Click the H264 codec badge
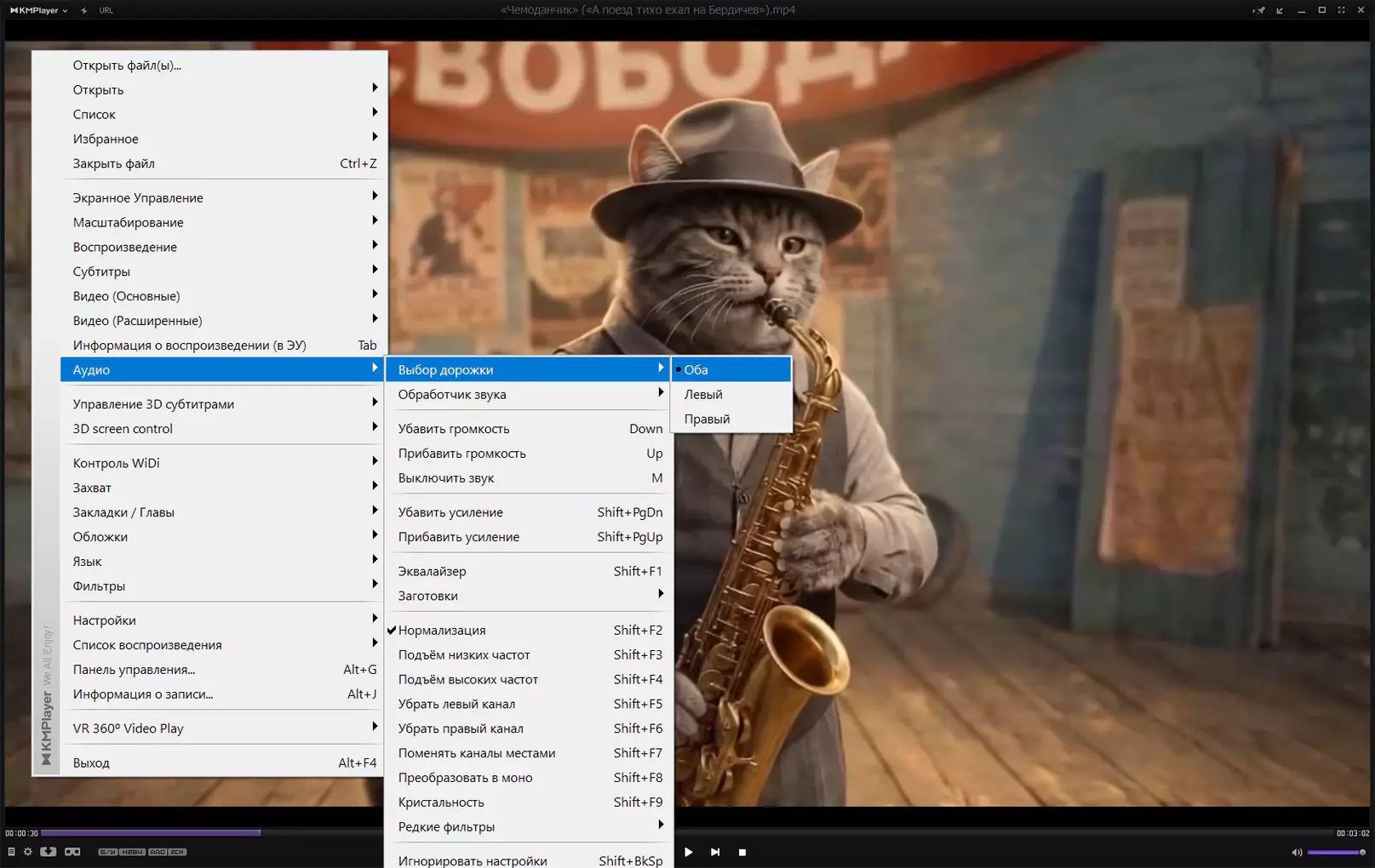Image resolution: width=1375 pixels, height=868 pixels. tap(132, 852)
